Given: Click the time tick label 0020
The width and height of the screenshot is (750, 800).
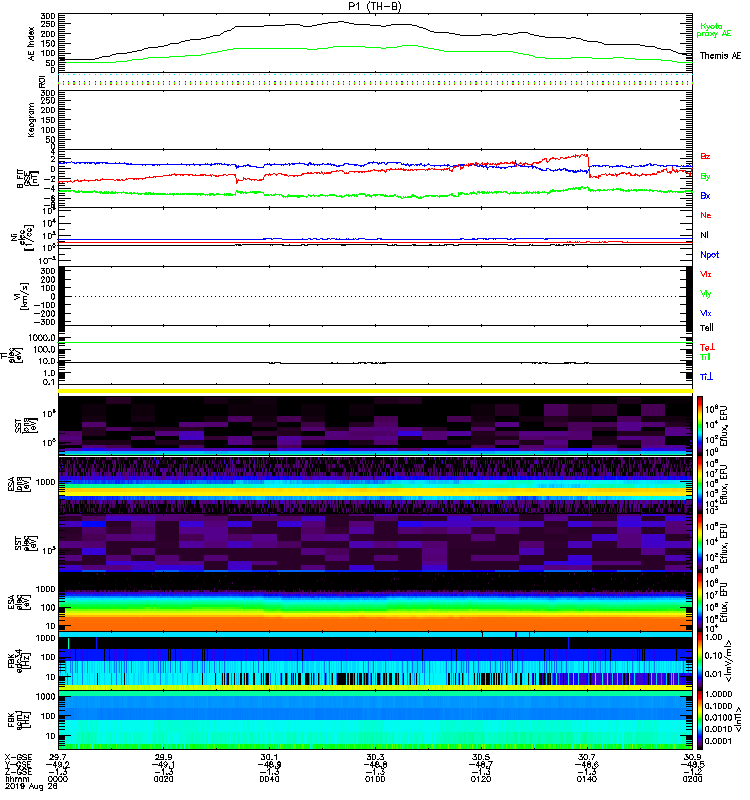Looking at the screenshot, I should pyautogui.click(x=163, y=779).
